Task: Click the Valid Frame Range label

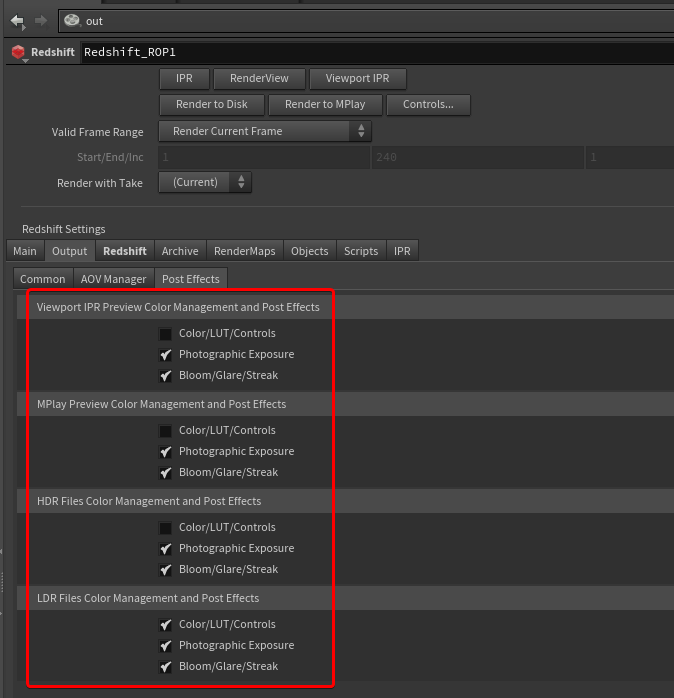Action: (x=97, y=132)
